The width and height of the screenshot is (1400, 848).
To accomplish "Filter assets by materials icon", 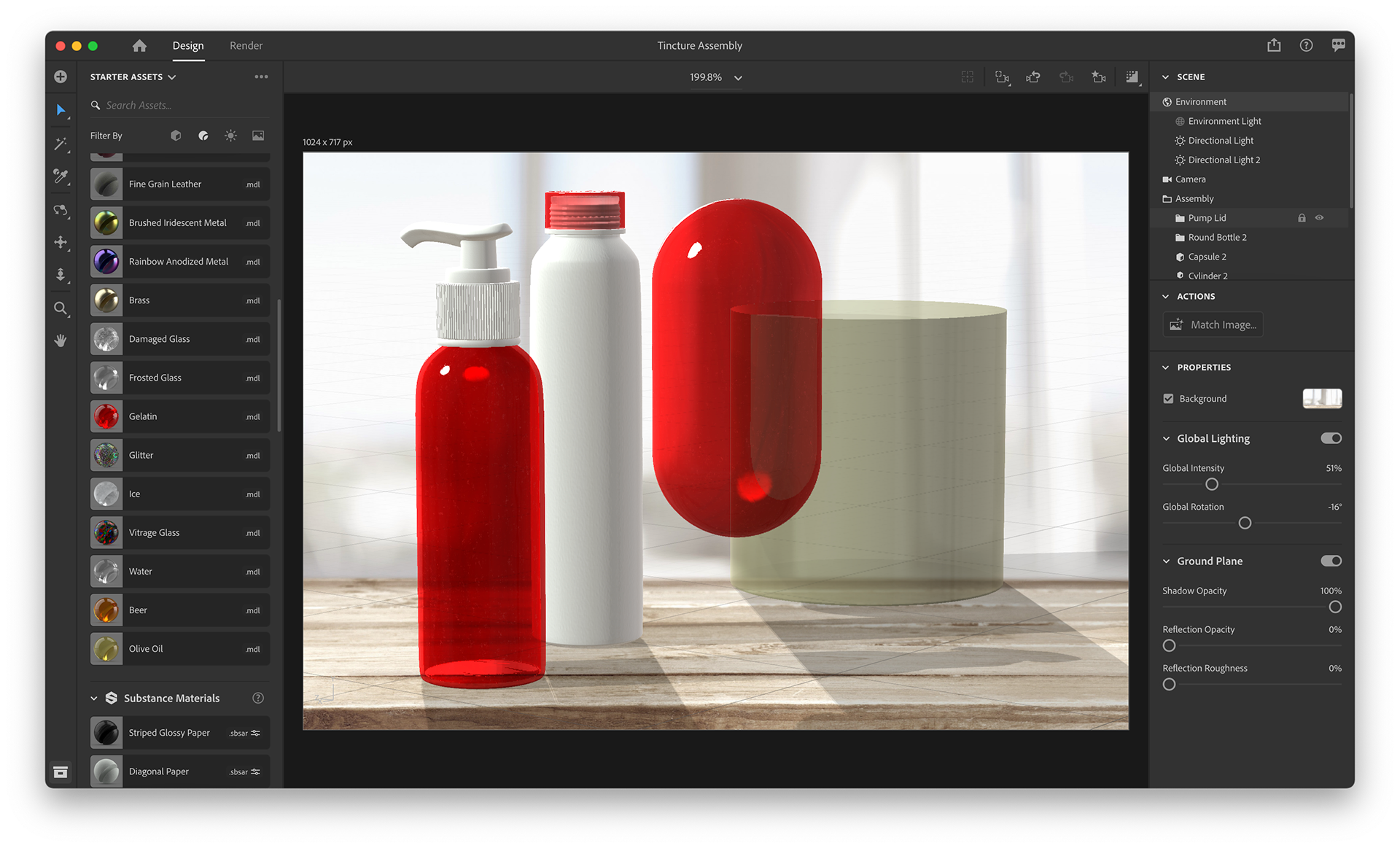I will (x=203, y=136).
